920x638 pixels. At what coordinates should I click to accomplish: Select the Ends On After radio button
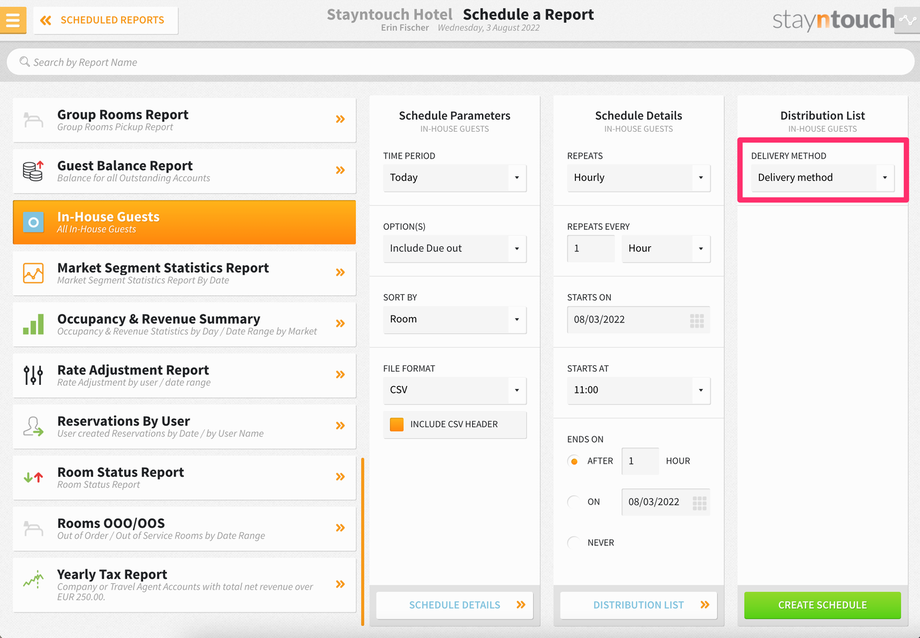tap(574, 461)
